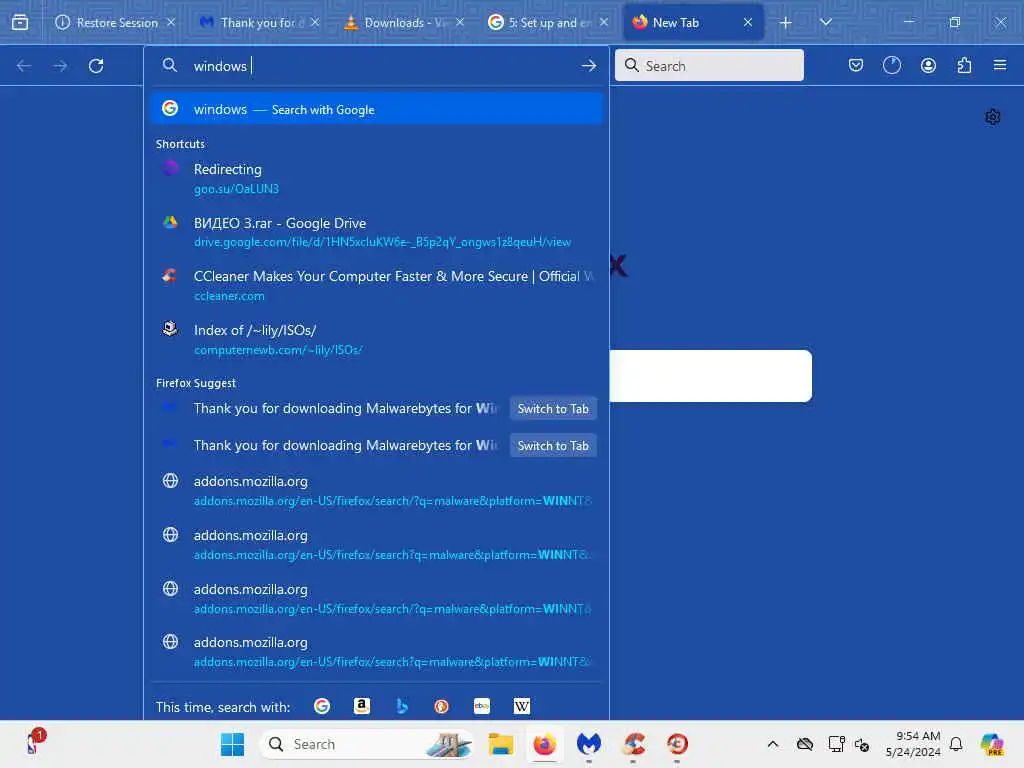Open the display tray icon beside OneDrive
This screenshot has width=1024, height=768.
836,744
